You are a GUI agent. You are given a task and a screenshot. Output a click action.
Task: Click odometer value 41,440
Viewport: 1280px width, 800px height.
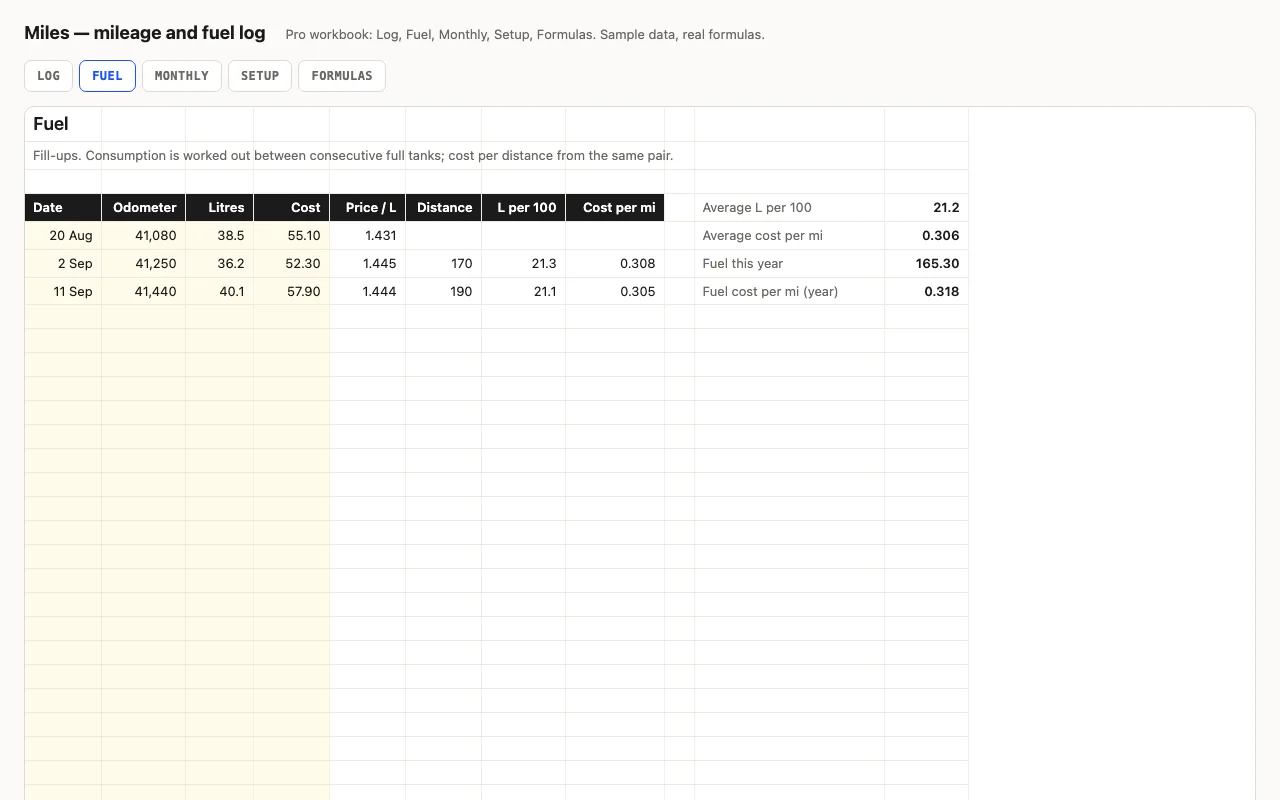144,292
